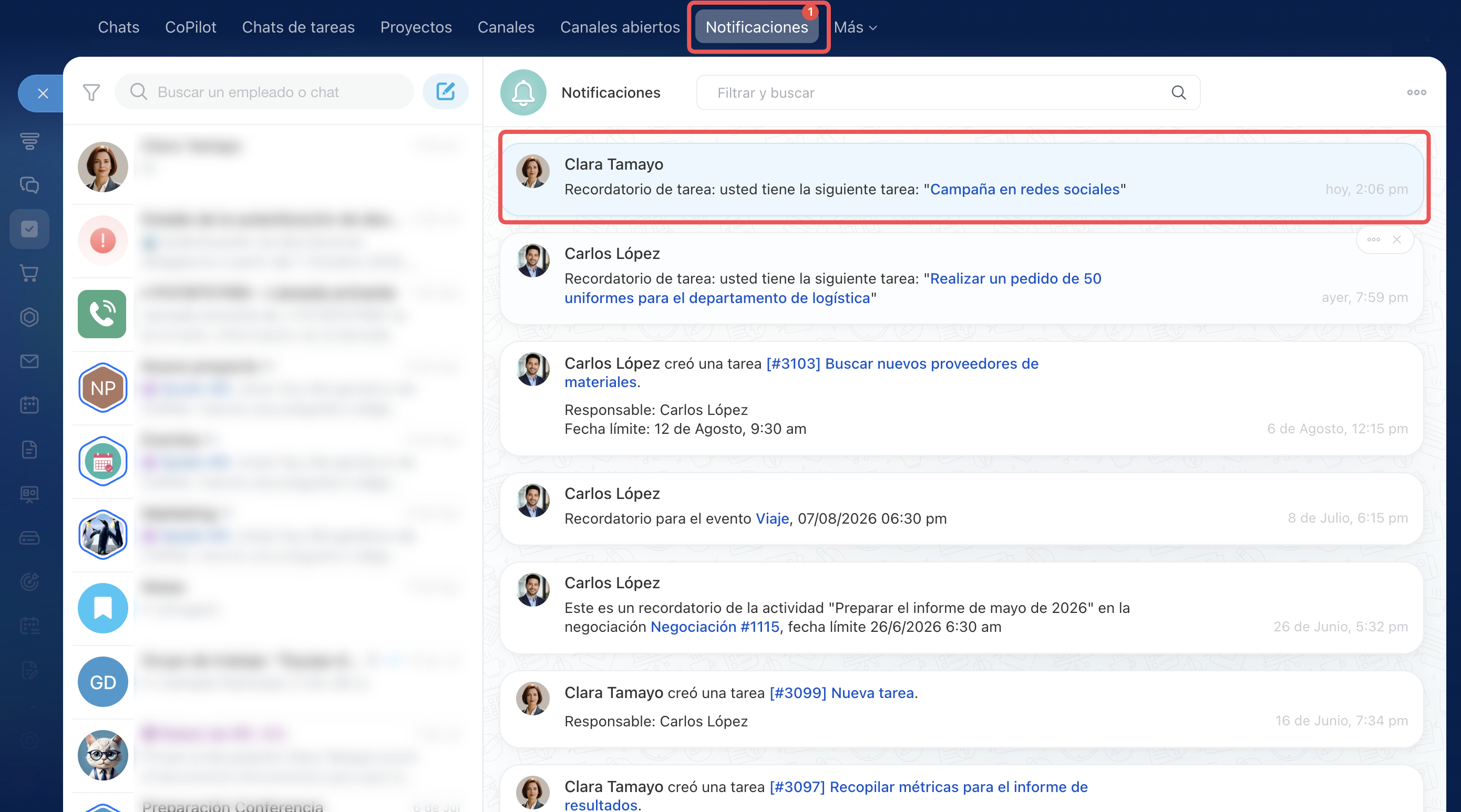Dismiss the Carlos López uniformes notification
The height and width of the screenshot is (812, 1461).
point(1397,240)
